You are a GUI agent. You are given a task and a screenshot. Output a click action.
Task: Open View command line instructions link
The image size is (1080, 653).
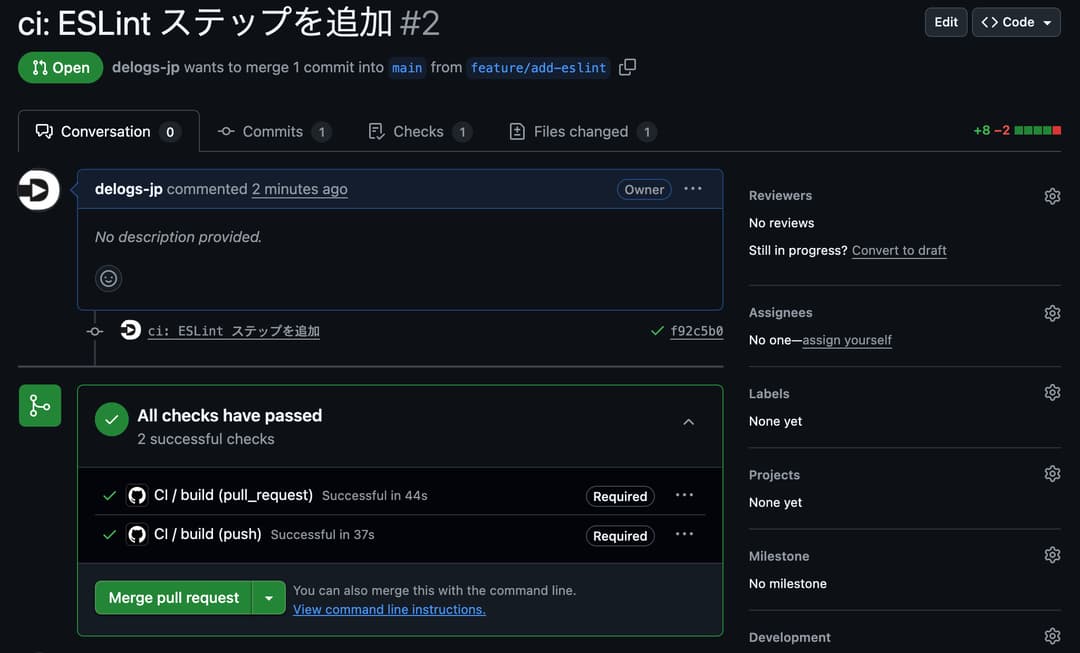389,609
